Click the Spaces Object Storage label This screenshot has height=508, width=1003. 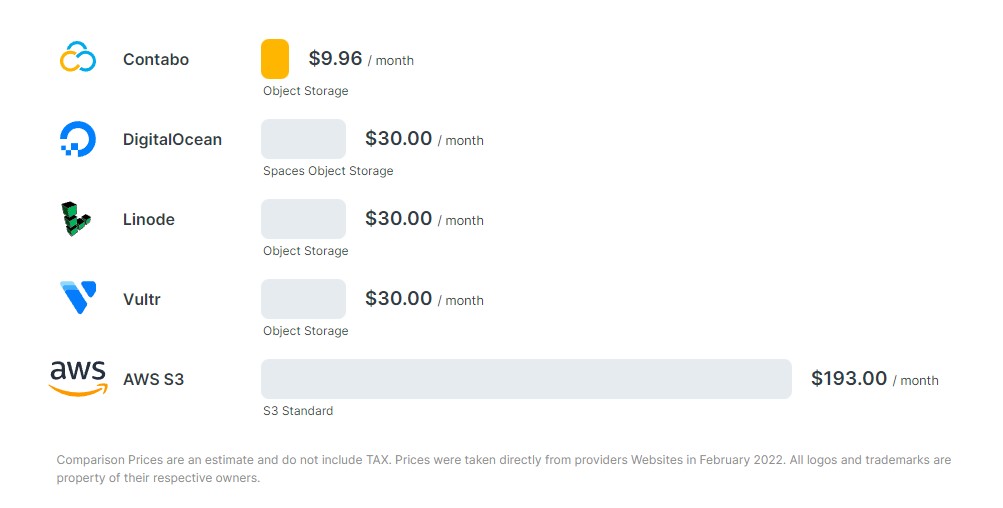coord(328,171)
